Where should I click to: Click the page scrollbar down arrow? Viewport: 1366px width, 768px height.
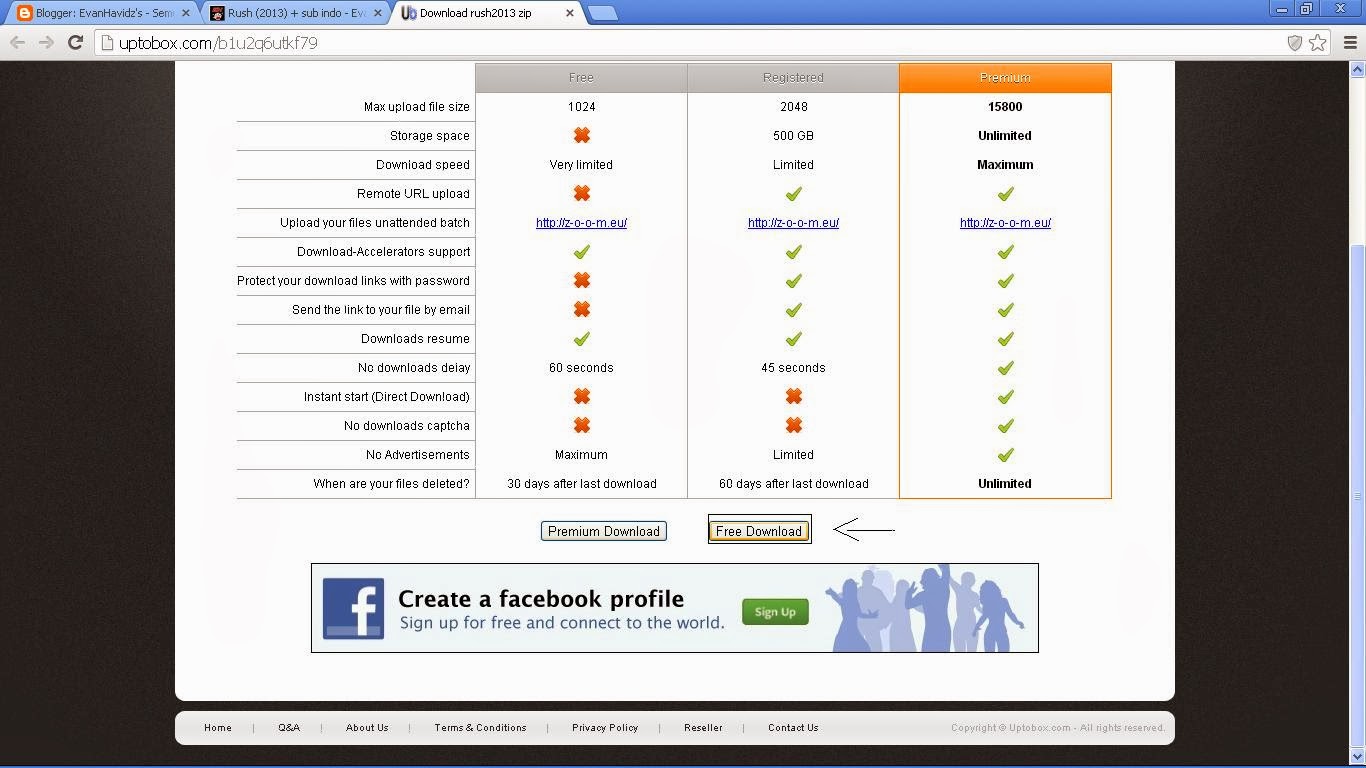[1357, 757]
